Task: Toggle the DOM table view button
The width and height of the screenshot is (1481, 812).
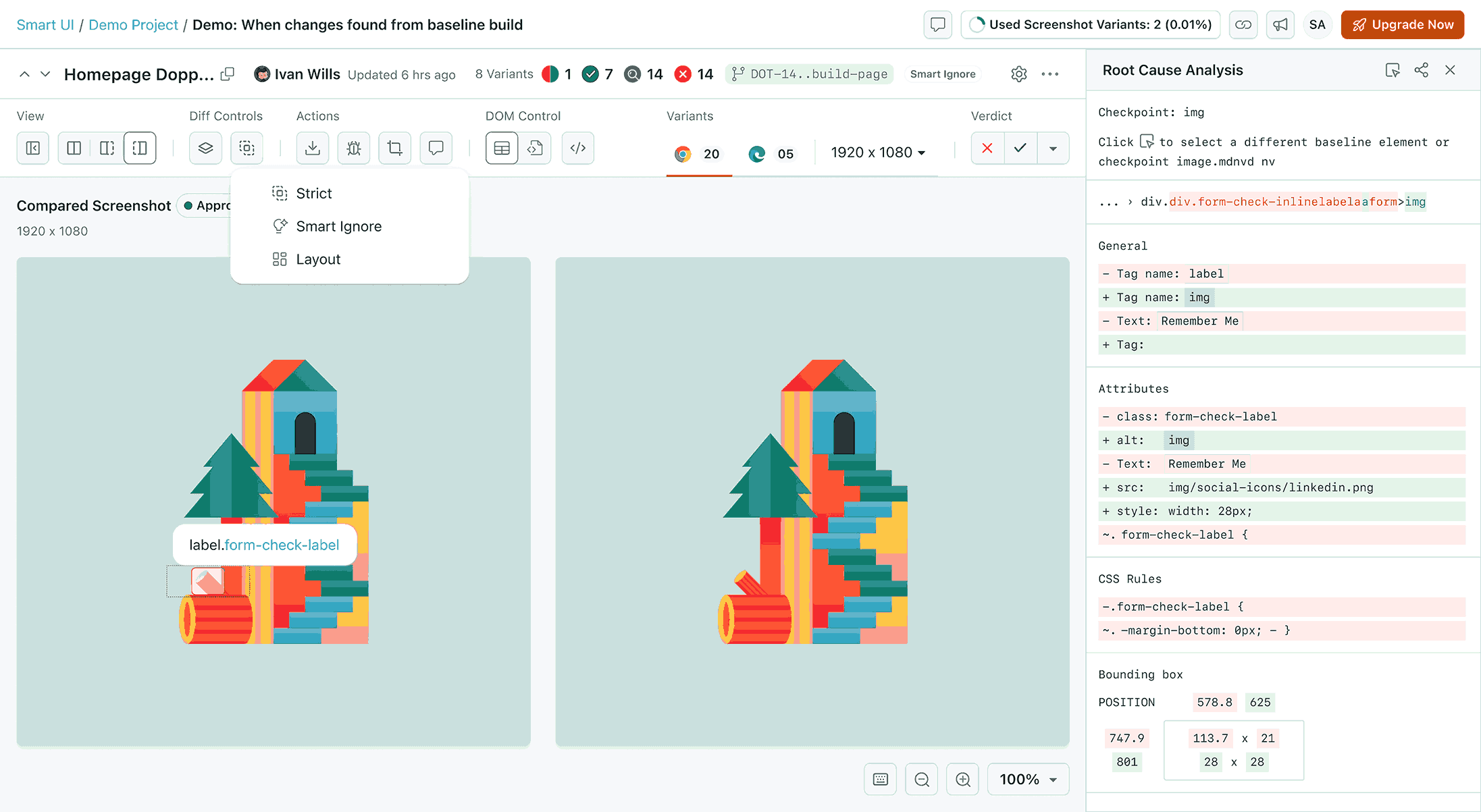Action: pyautogui.click(x=502, y=148)
